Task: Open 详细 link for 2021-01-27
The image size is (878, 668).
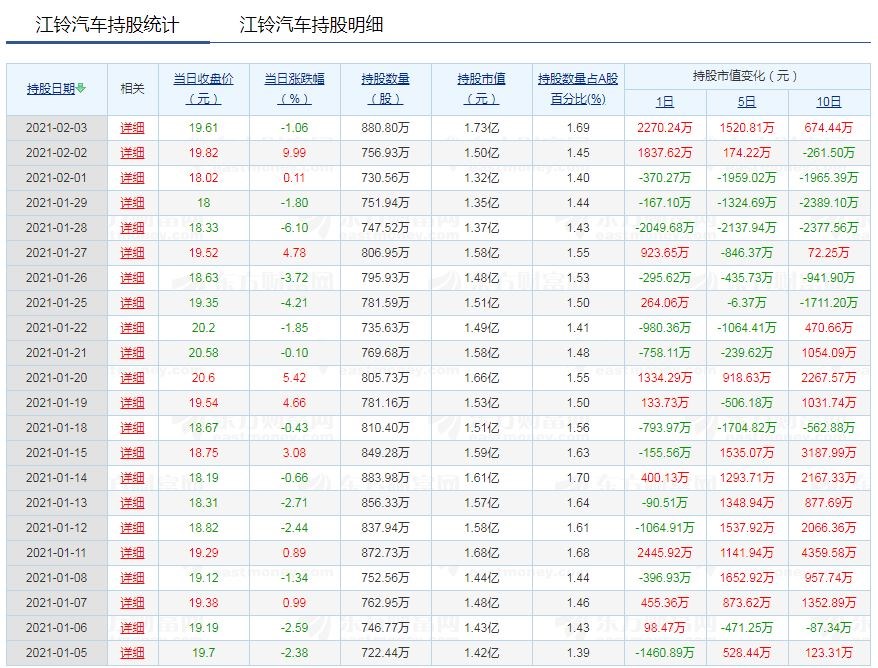Action: coord(132,253)
